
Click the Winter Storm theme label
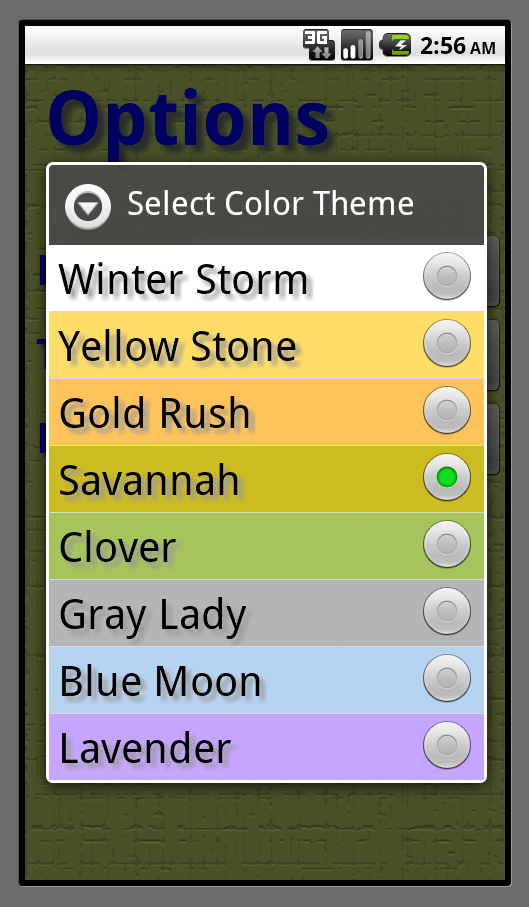pyautogui.click(x=183, y=279)
